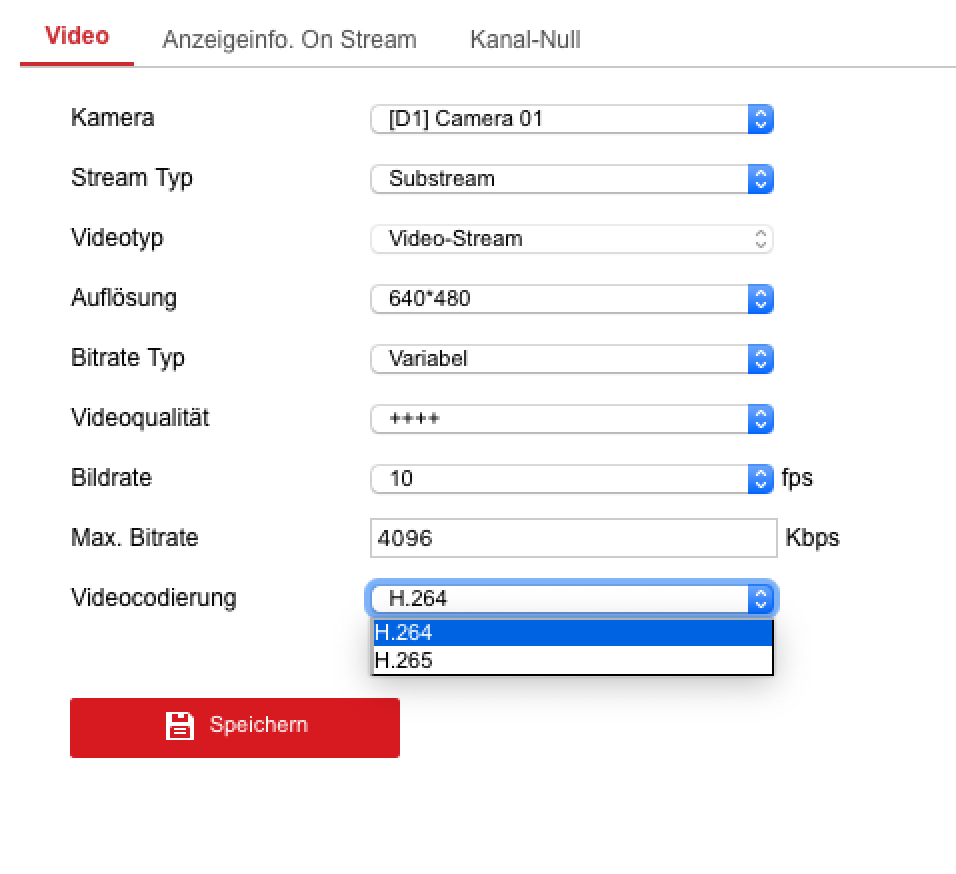This screenshot has height=874, width=956.
Task: Click the Bitrate Typ chevron arrows
Action: (x=761, y=359)
